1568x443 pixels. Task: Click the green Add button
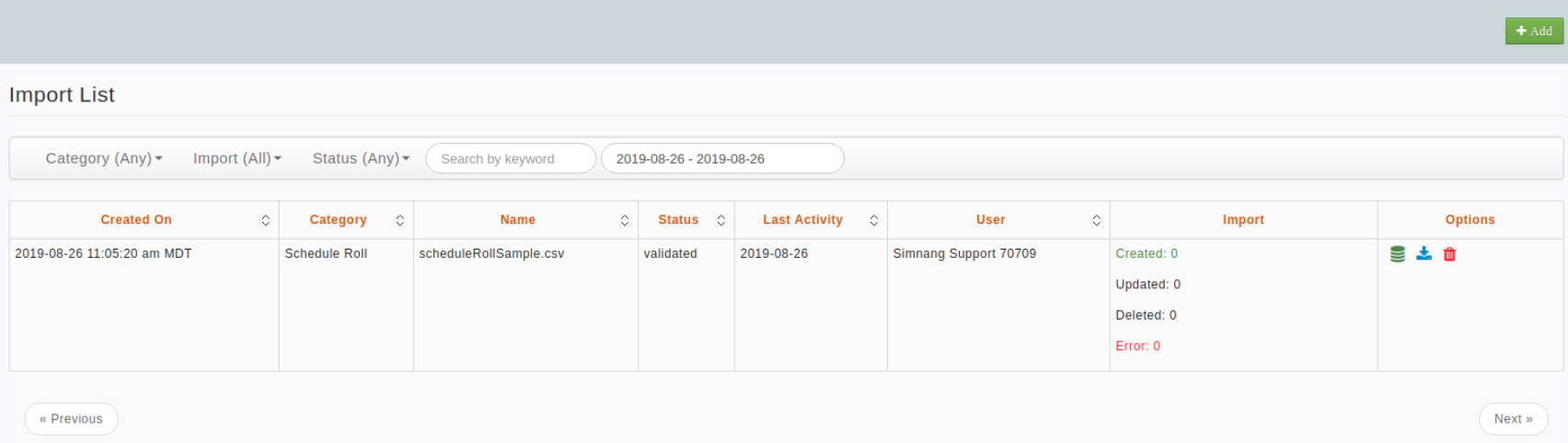(1534, 30)
